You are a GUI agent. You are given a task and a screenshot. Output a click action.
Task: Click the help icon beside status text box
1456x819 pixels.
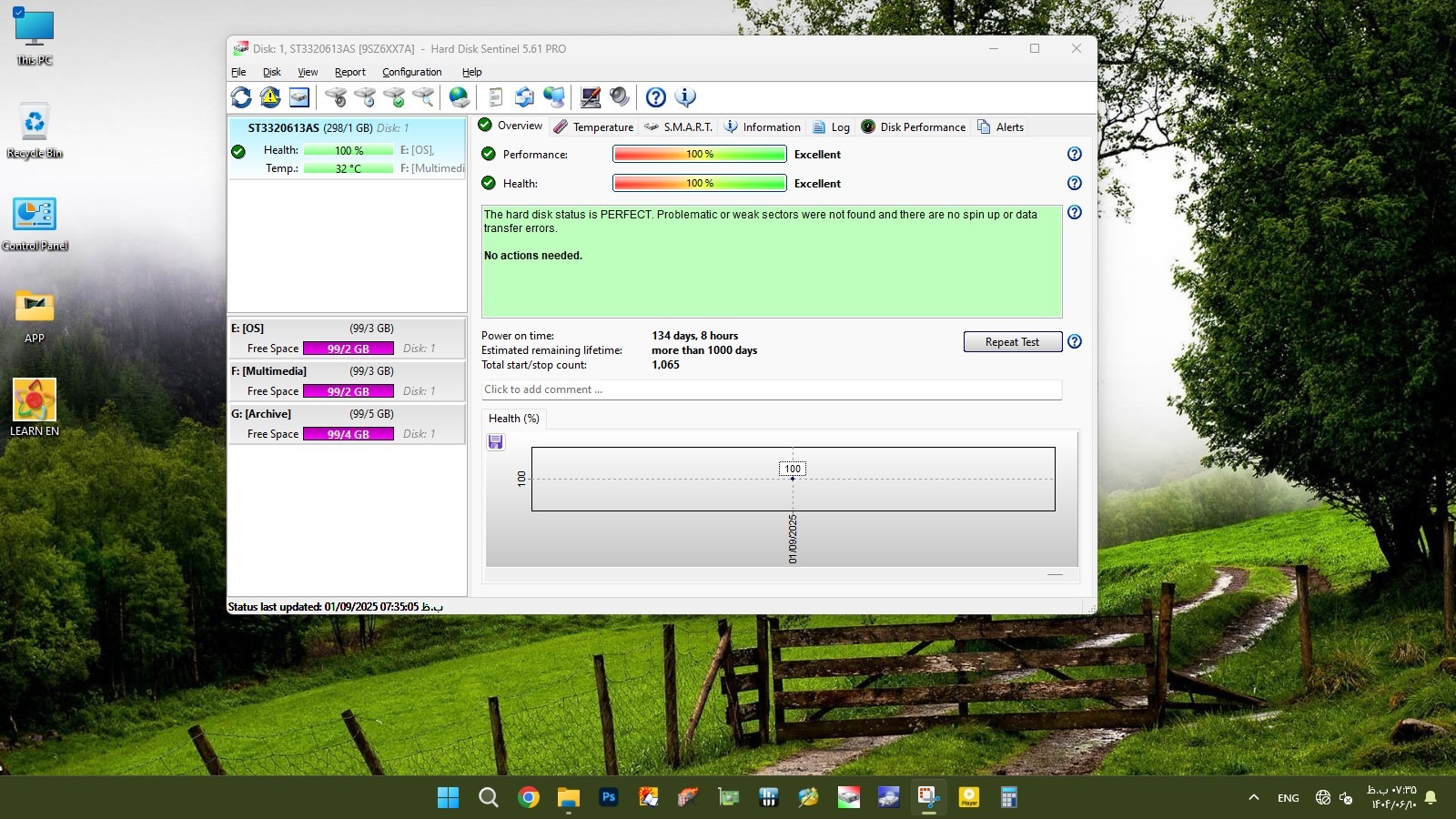pos(1075,212)
